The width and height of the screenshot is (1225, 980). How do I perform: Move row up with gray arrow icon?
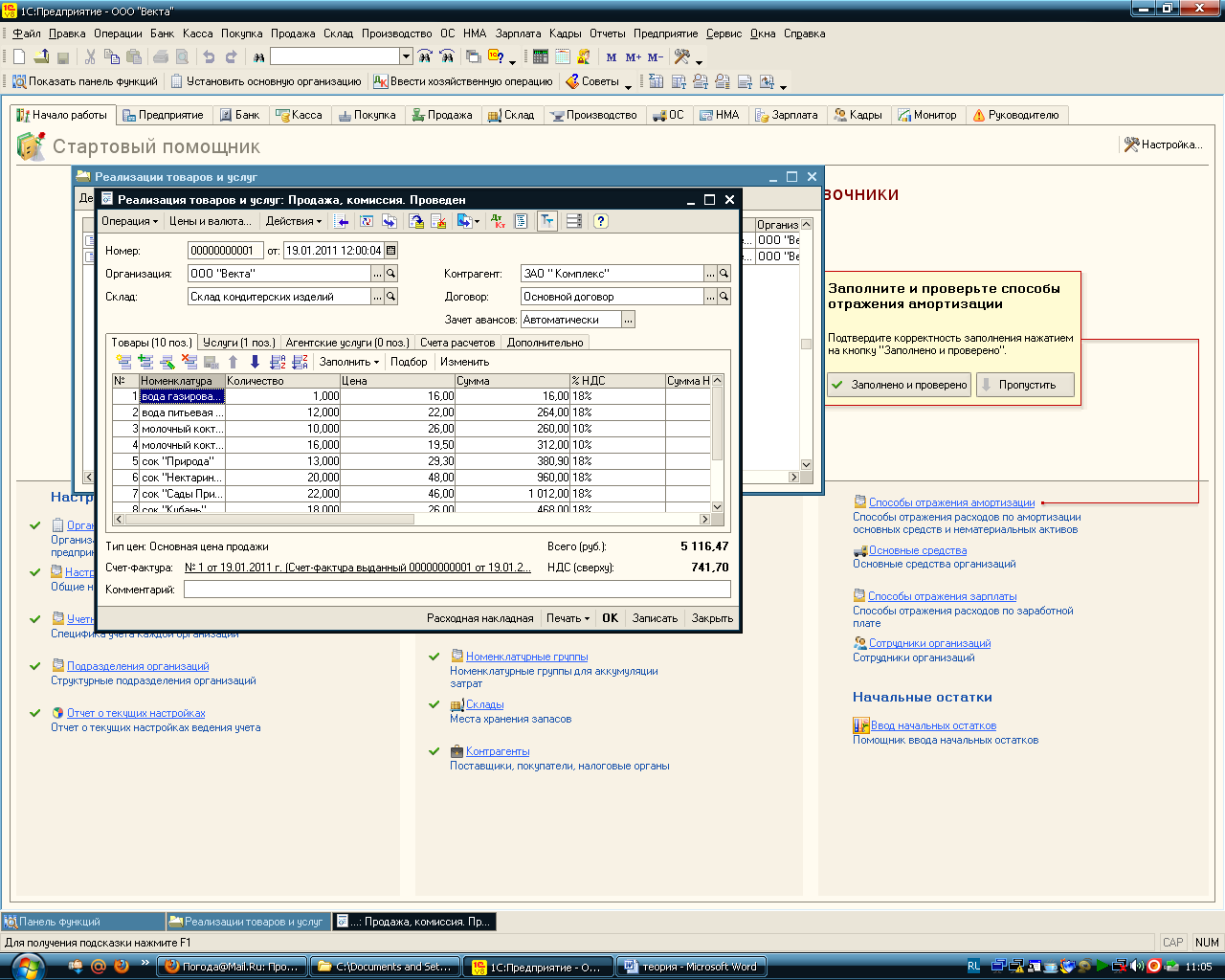pos(233,362)
